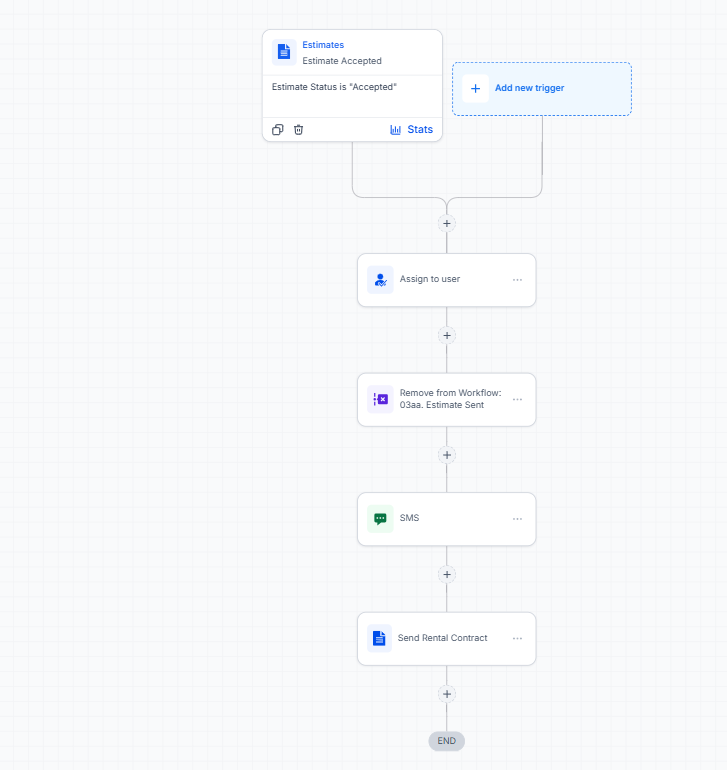
Task: Click Add new trigger
Action: 542,89
